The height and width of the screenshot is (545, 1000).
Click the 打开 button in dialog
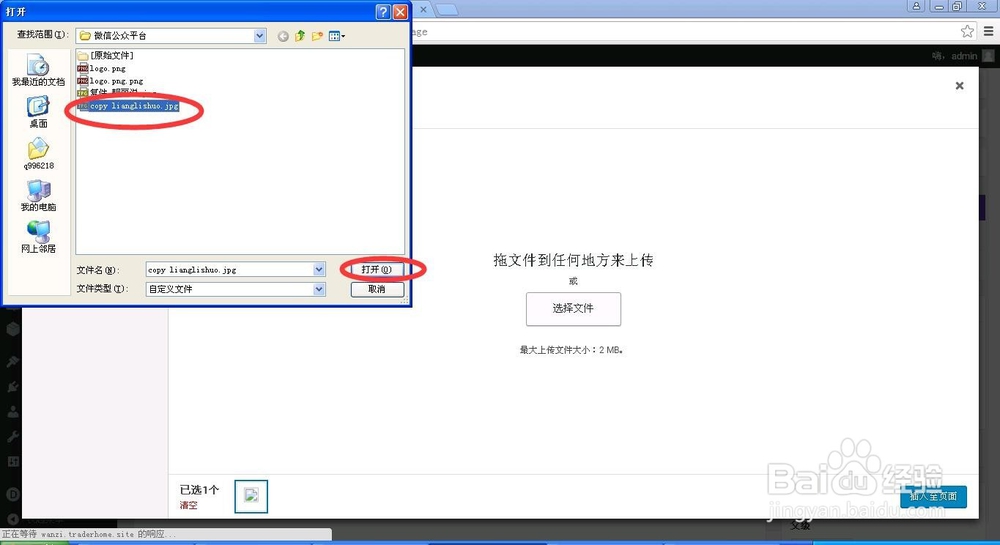[377, 270]
